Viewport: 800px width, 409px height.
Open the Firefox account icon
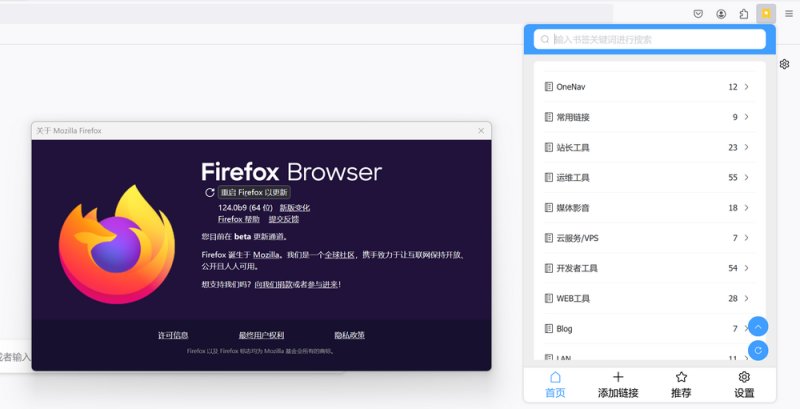[721, 14]
